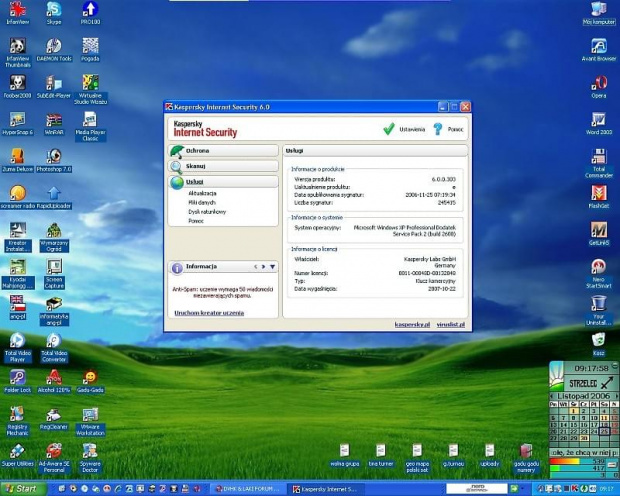The height and width of the screenshot is (496, 620).
Task: Open Aktualizacja under Usługi
Action: 202,193
